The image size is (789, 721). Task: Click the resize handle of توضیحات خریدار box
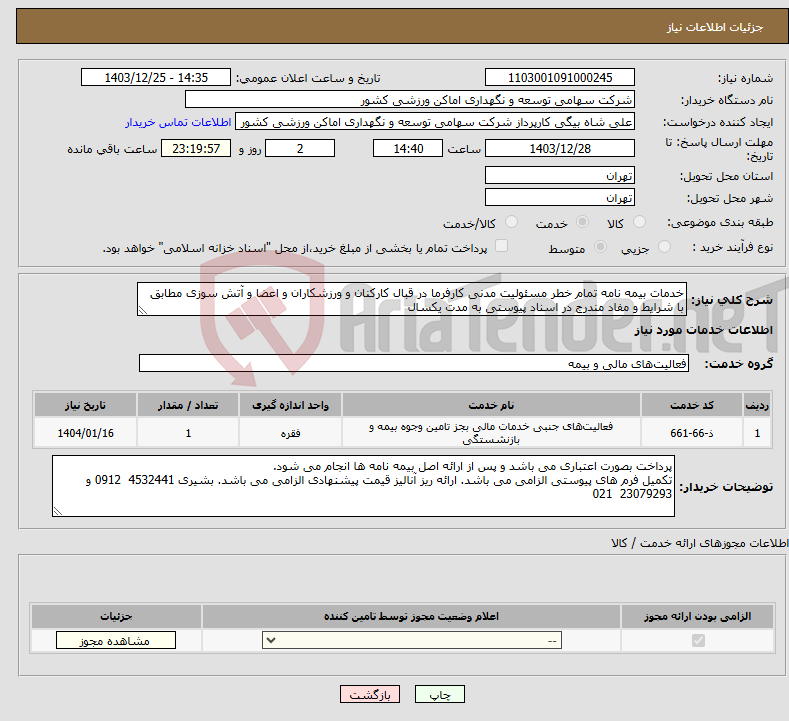click(58, 511)
